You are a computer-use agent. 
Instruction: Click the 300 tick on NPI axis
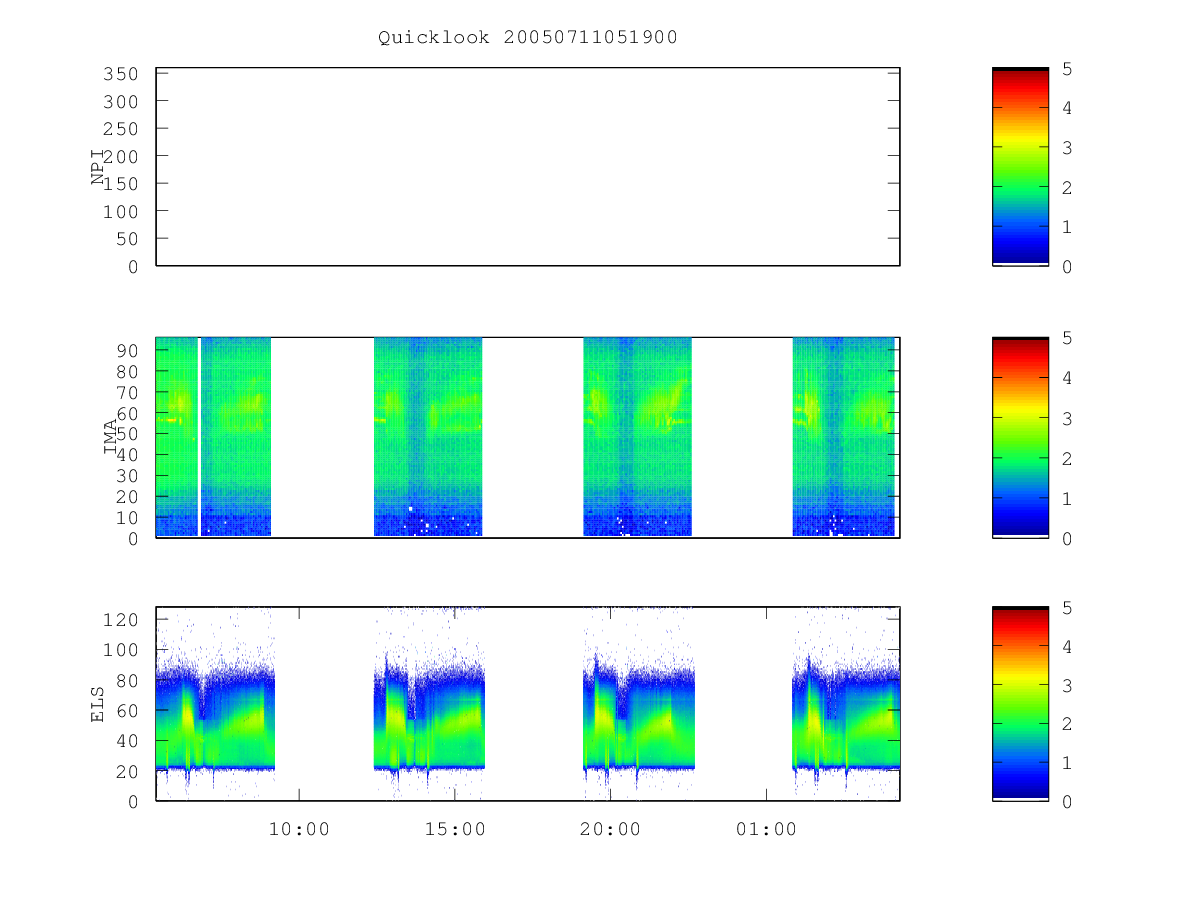point(121,102)
